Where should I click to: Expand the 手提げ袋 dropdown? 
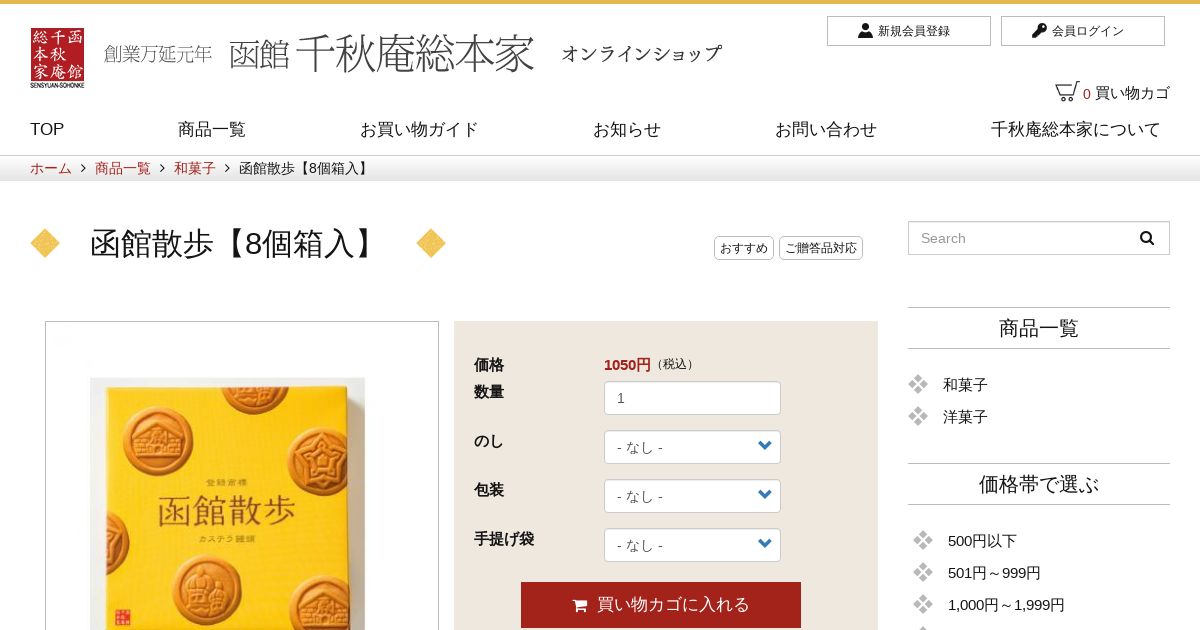pos(692,545)
